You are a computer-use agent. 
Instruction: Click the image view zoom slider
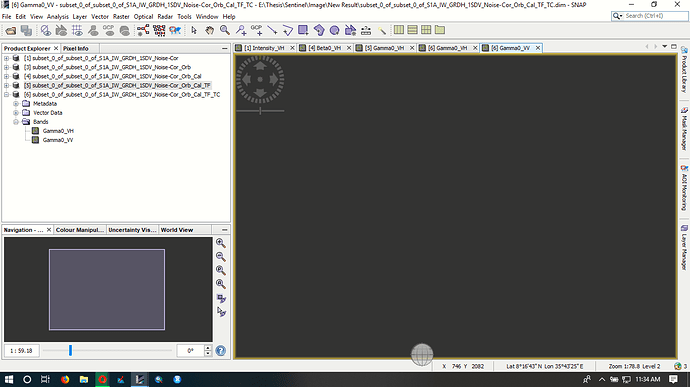(x=261, y=111)
